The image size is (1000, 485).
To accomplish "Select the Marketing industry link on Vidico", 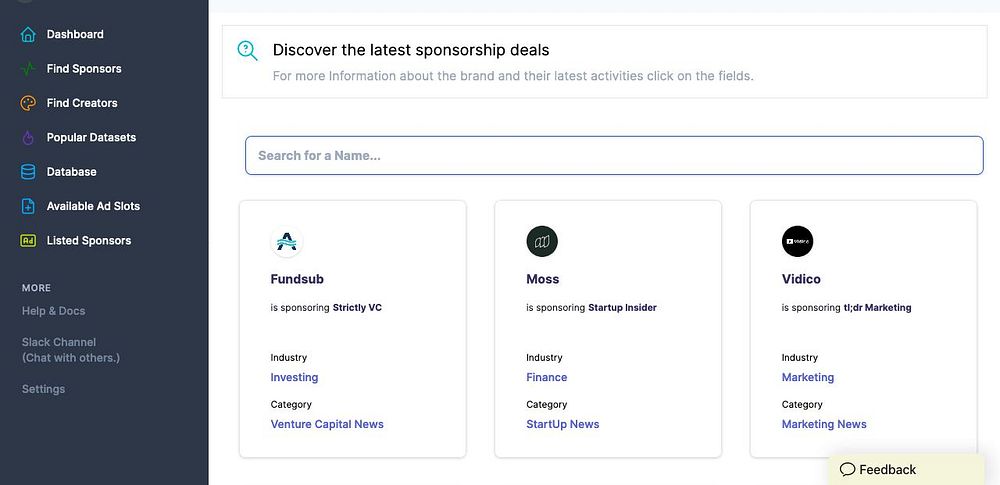I will coord(808,377).
